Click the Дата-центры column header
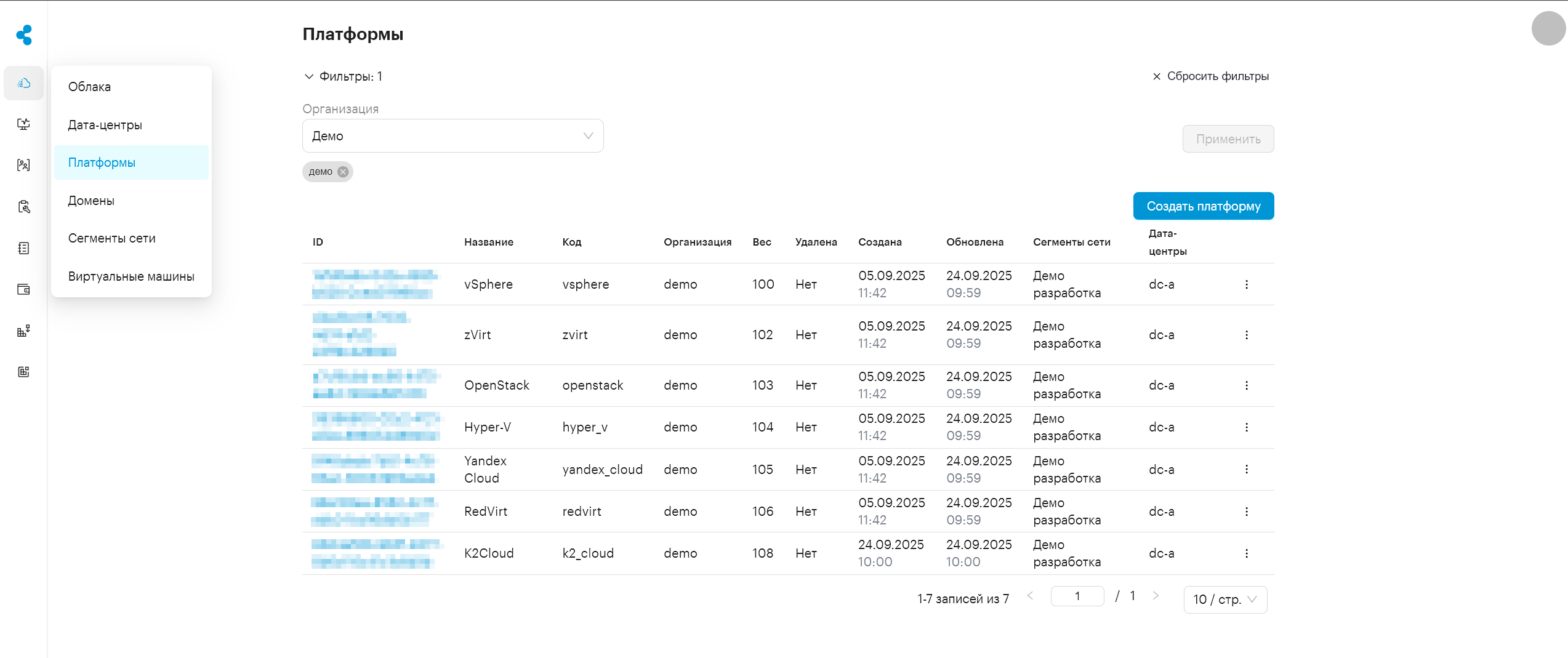1568x658 pixels. click(x=1167, y=242)
